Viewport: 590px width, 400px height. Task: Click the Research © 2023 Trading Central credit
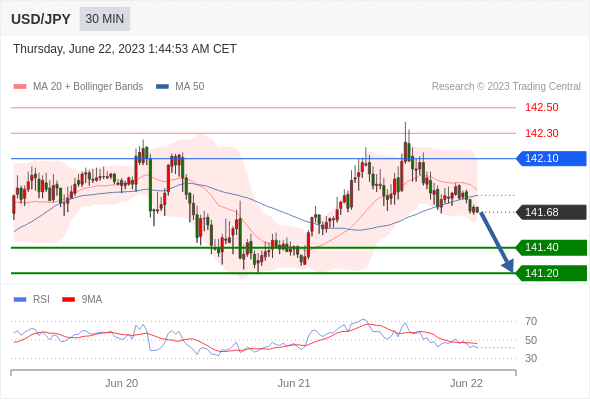pos(506,87)
